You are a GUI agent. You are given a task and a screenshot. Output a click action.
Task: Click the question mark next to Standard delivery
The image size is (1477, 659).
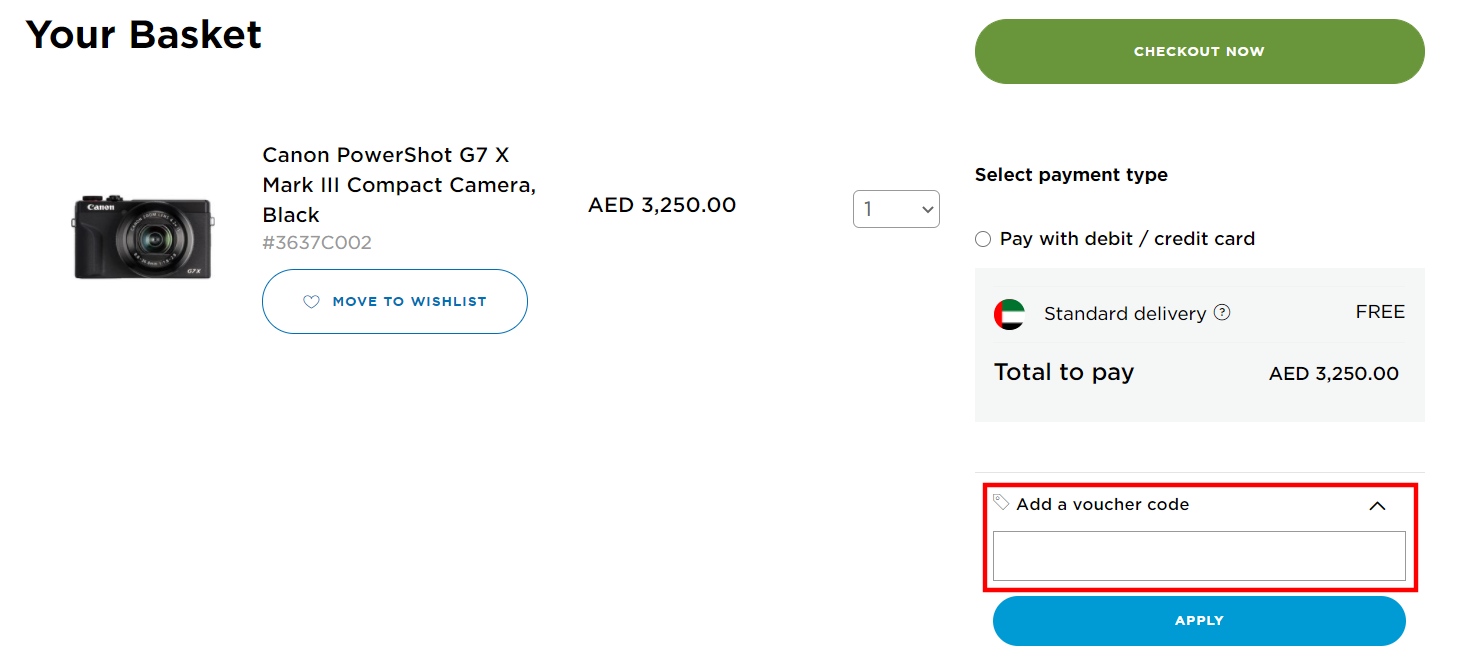click(1222, 313)
